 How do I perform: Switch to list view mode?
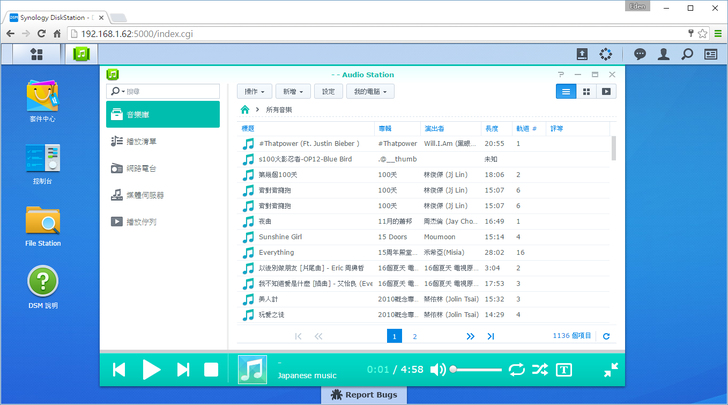tap(566, 91)
